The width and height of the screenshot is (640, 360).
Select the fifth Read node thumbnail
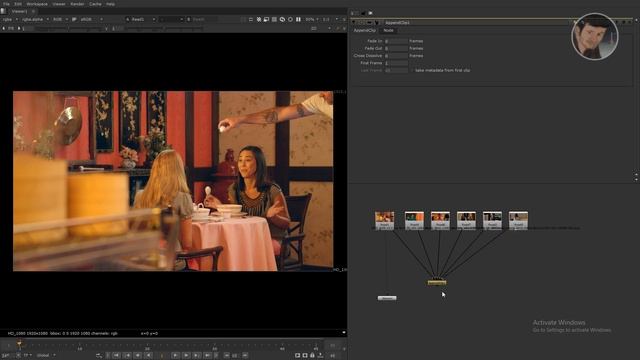492,220
